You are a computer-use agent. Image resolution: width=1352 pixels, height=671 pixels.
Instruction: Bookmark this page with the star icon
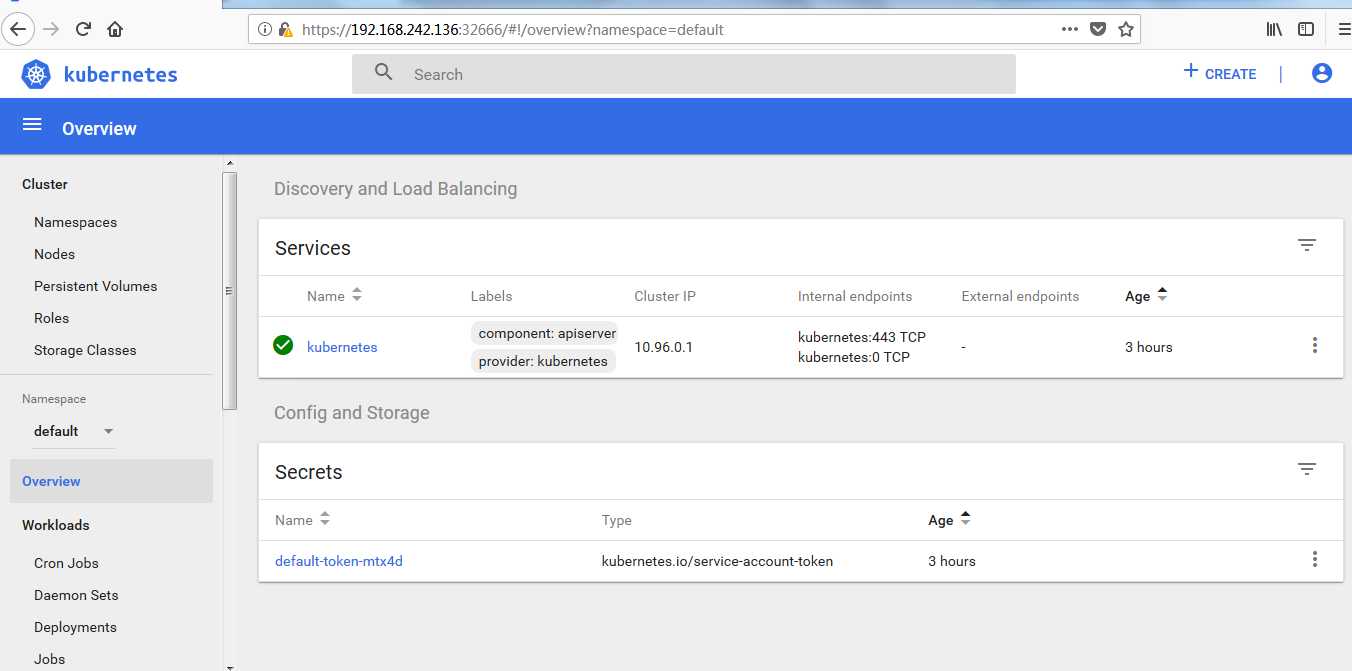click(1126, 29)
